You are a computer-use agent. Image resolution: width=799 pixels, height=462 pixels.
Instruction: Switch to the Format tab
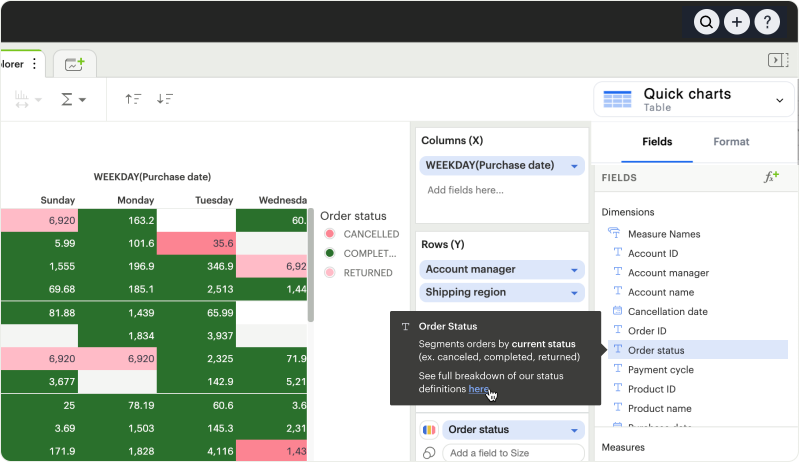(731, 142)
